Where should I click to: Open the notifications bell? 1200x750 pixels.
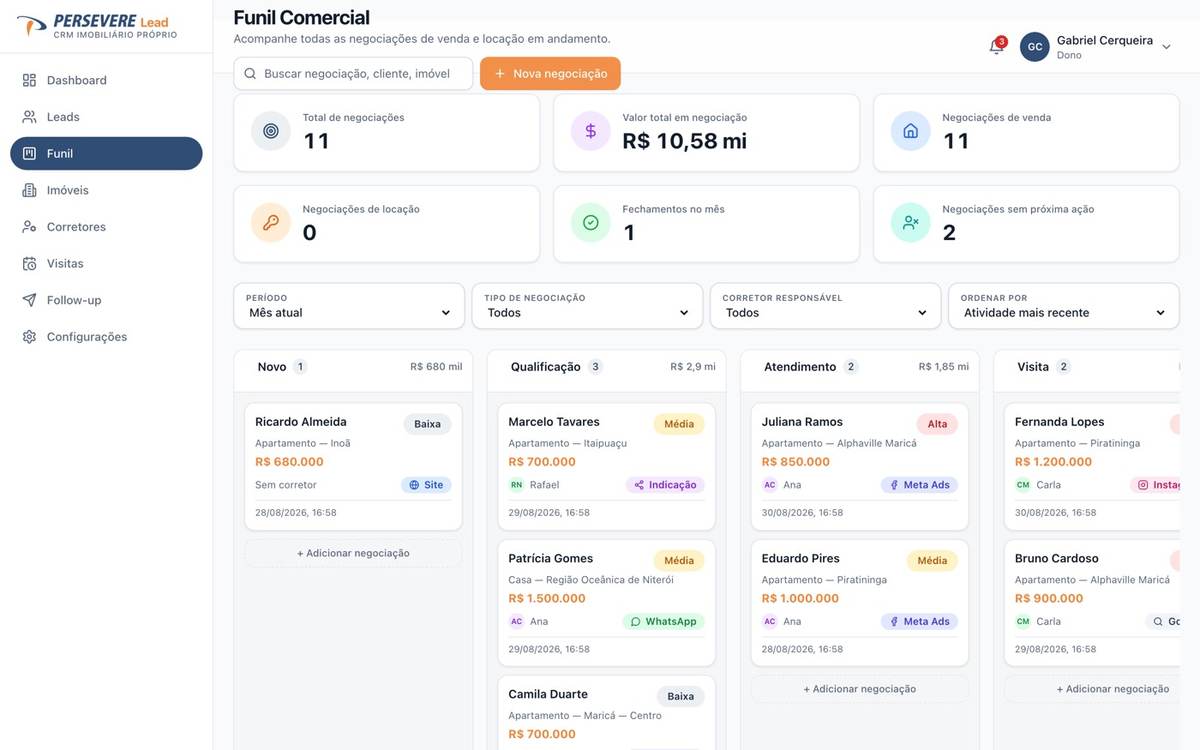pos(996,47)
